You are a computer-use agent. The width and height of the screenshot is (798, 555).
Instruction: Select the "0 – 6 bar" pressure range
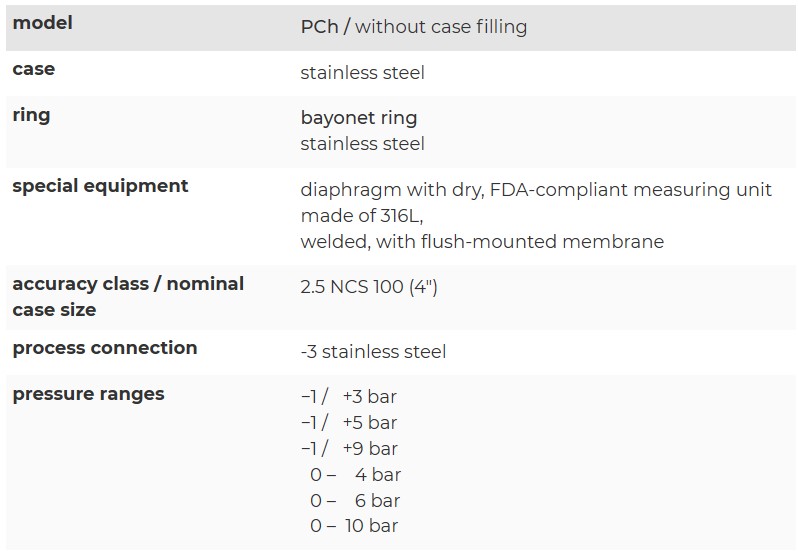coord(355,501)
